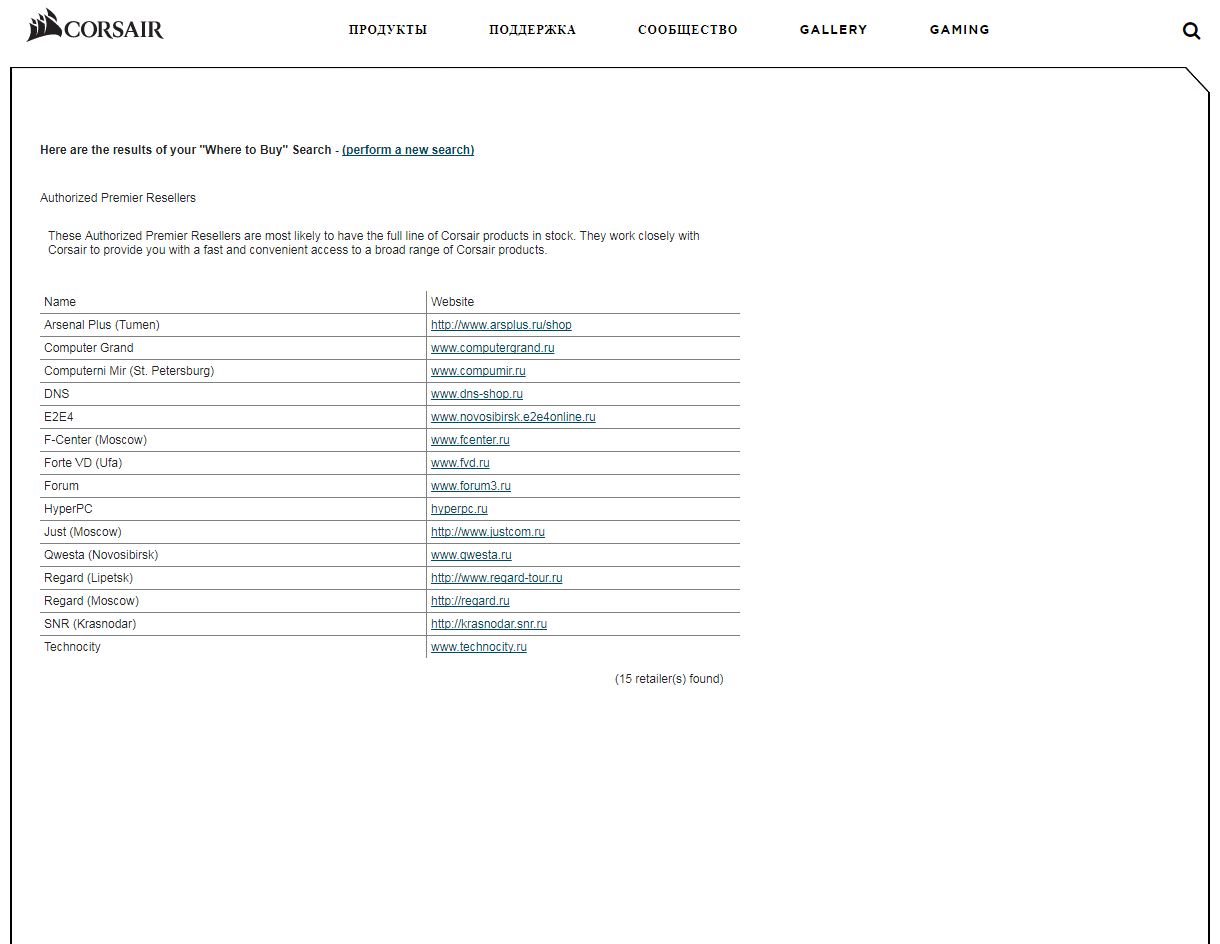Select the Just (Moscow) name cell
Image resolution: width=1220 pixels, height=944 pixels.
click(233, 532)
